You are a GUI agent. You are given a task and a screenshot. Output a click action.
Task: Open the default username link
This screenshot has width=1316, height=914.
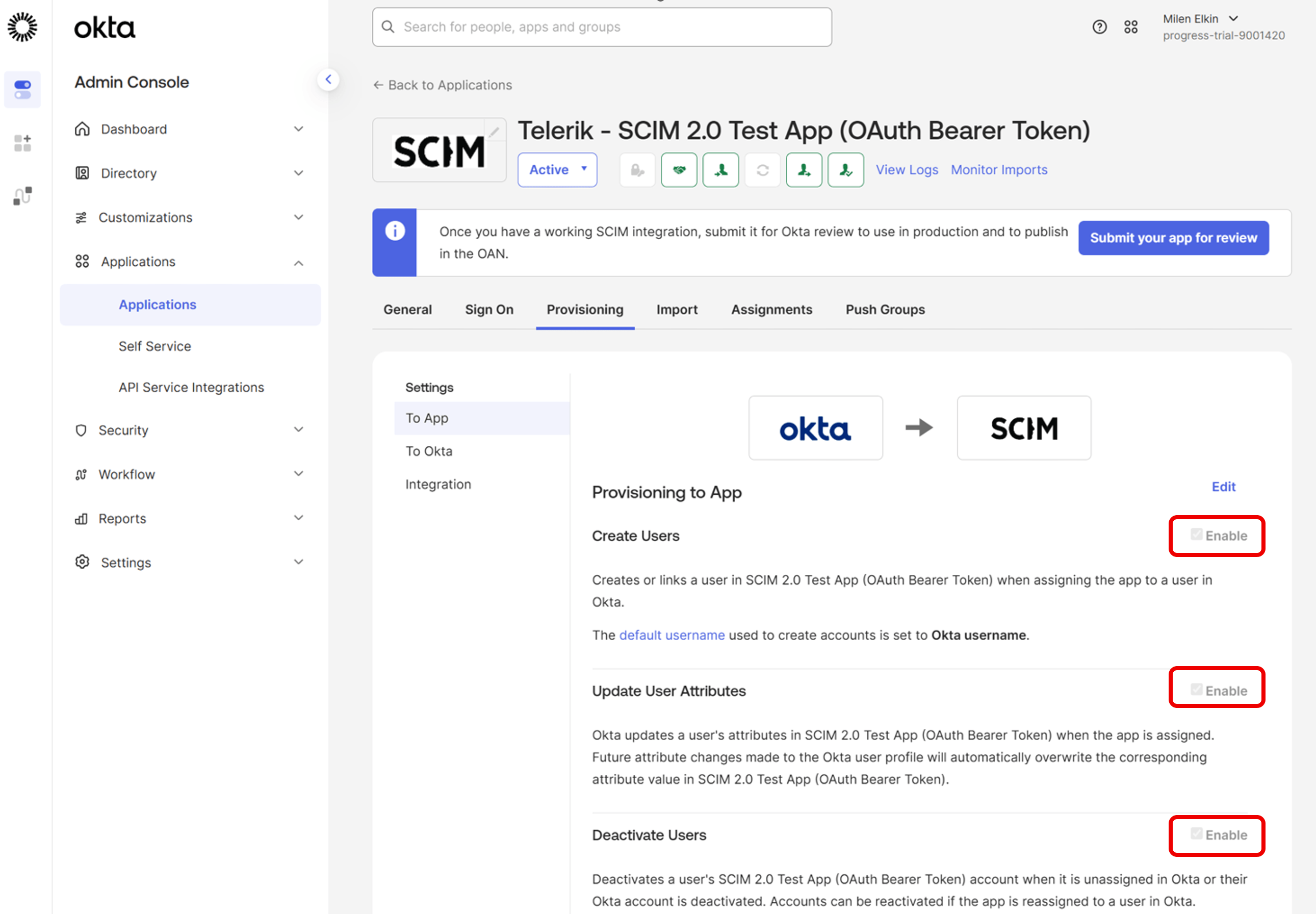coord(672,636)
